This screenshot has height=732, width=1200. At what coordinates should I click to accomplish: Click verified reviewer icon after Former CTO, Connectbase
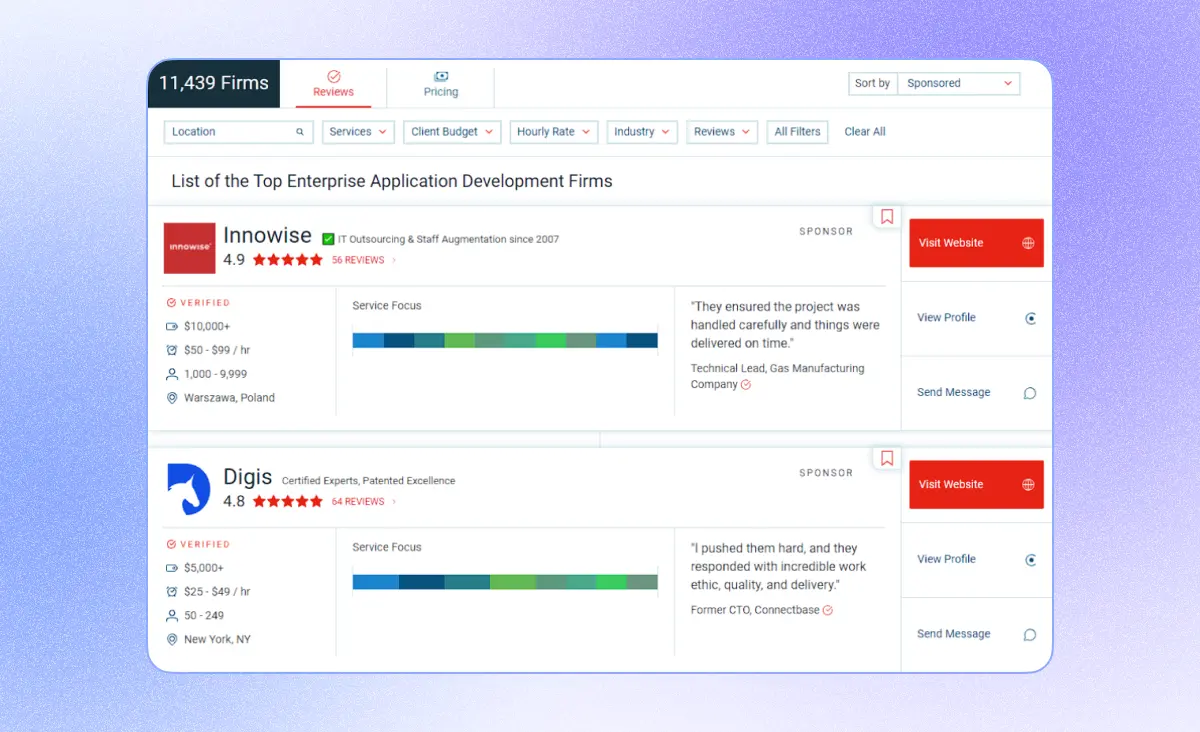828,610
